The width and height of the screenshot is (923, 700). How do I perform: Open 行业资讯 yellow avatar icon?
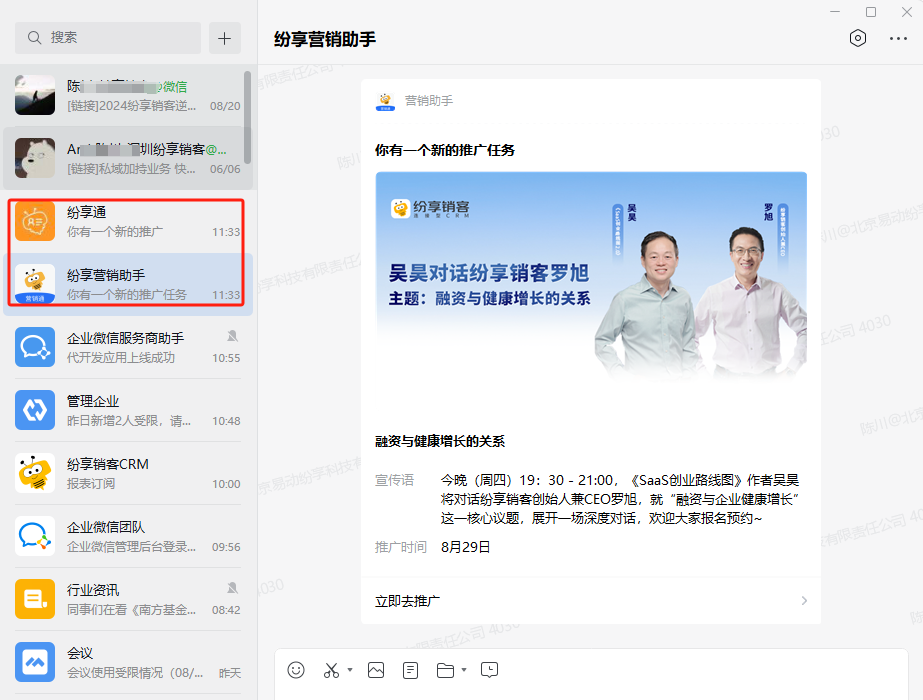click(x=35, y=599)
